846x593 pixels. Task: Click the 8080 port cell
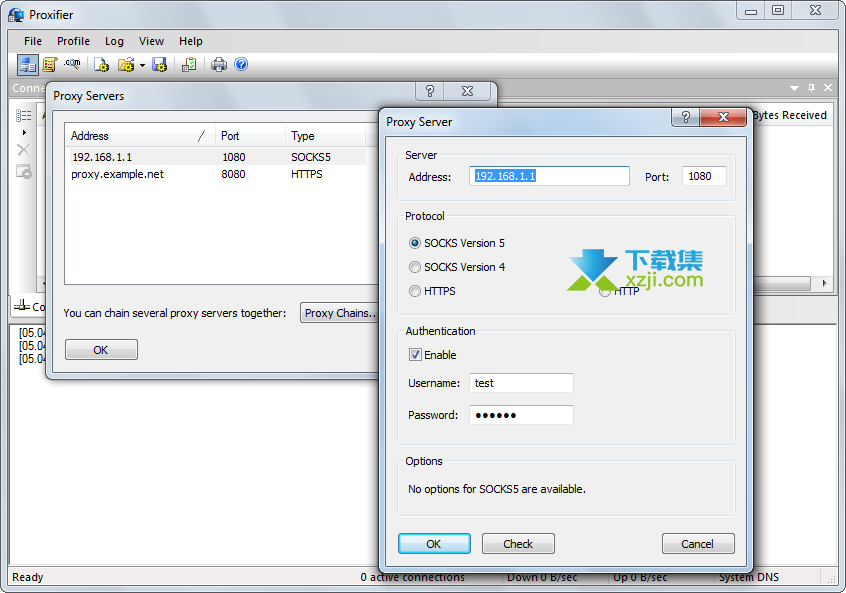pyautogui.click(x=233, y=174)
